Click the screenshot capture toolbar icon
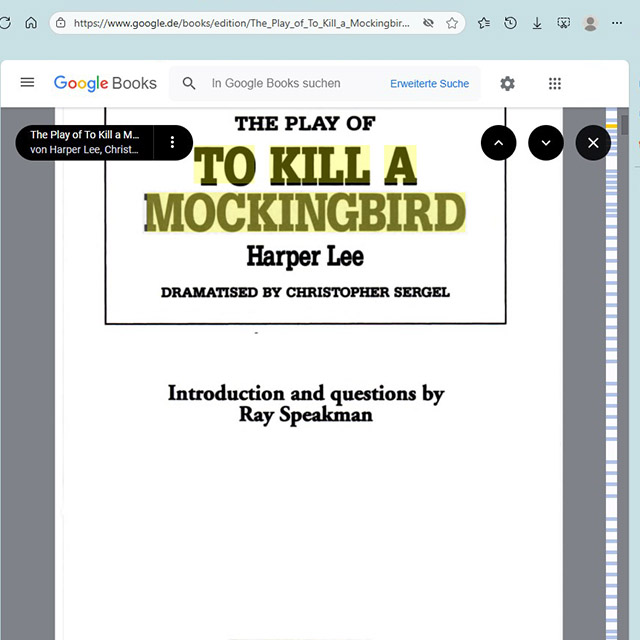Viewport: 640px width, 640px height. coord(564,23)
